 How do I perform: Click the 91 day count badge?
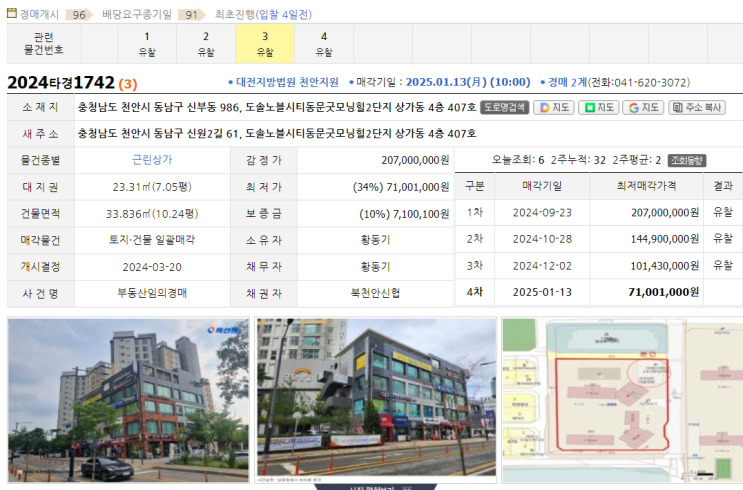point(191,15)
